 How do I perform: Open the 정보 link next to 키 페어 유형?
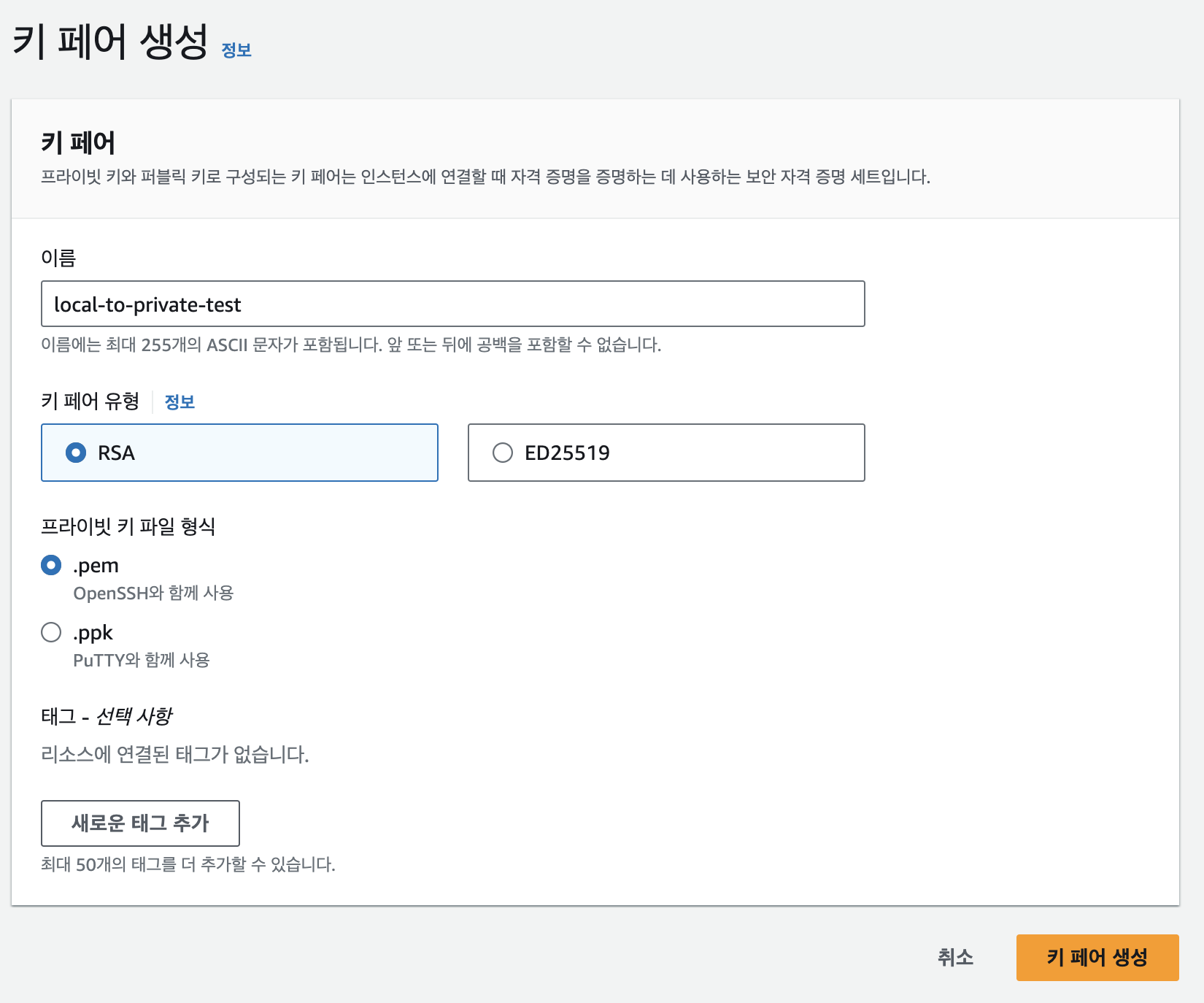[180, 402]
